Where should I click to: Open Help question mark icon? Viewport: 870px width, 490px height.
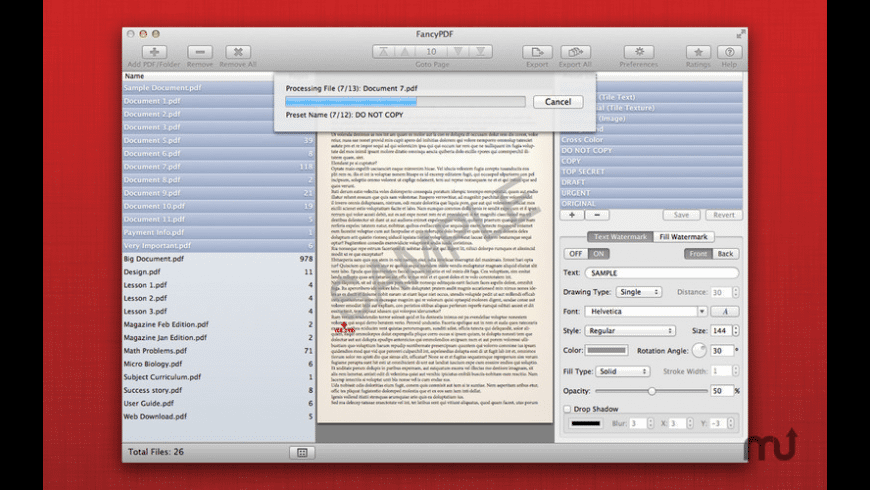coord(730,52)
